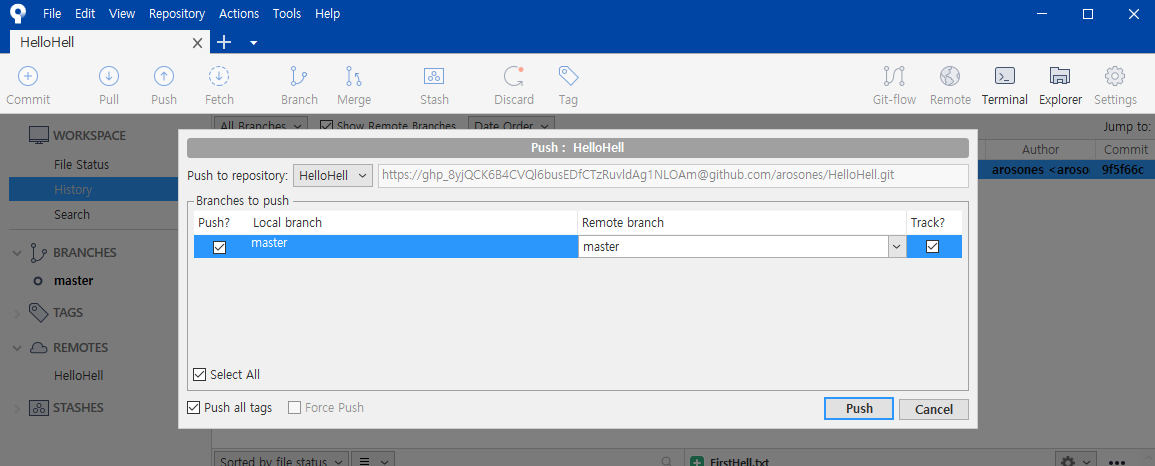Toggle the Push all tags checkbox
The image size is (1155, 466).
(194, 408)
